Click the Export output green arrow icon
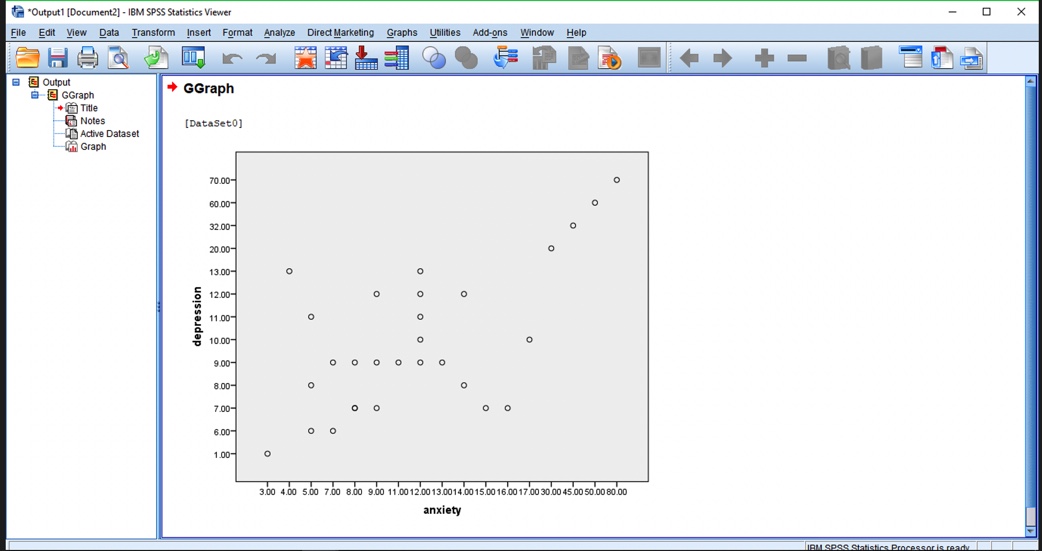Viewport: 1042px width, 551px height. point(157,58)
